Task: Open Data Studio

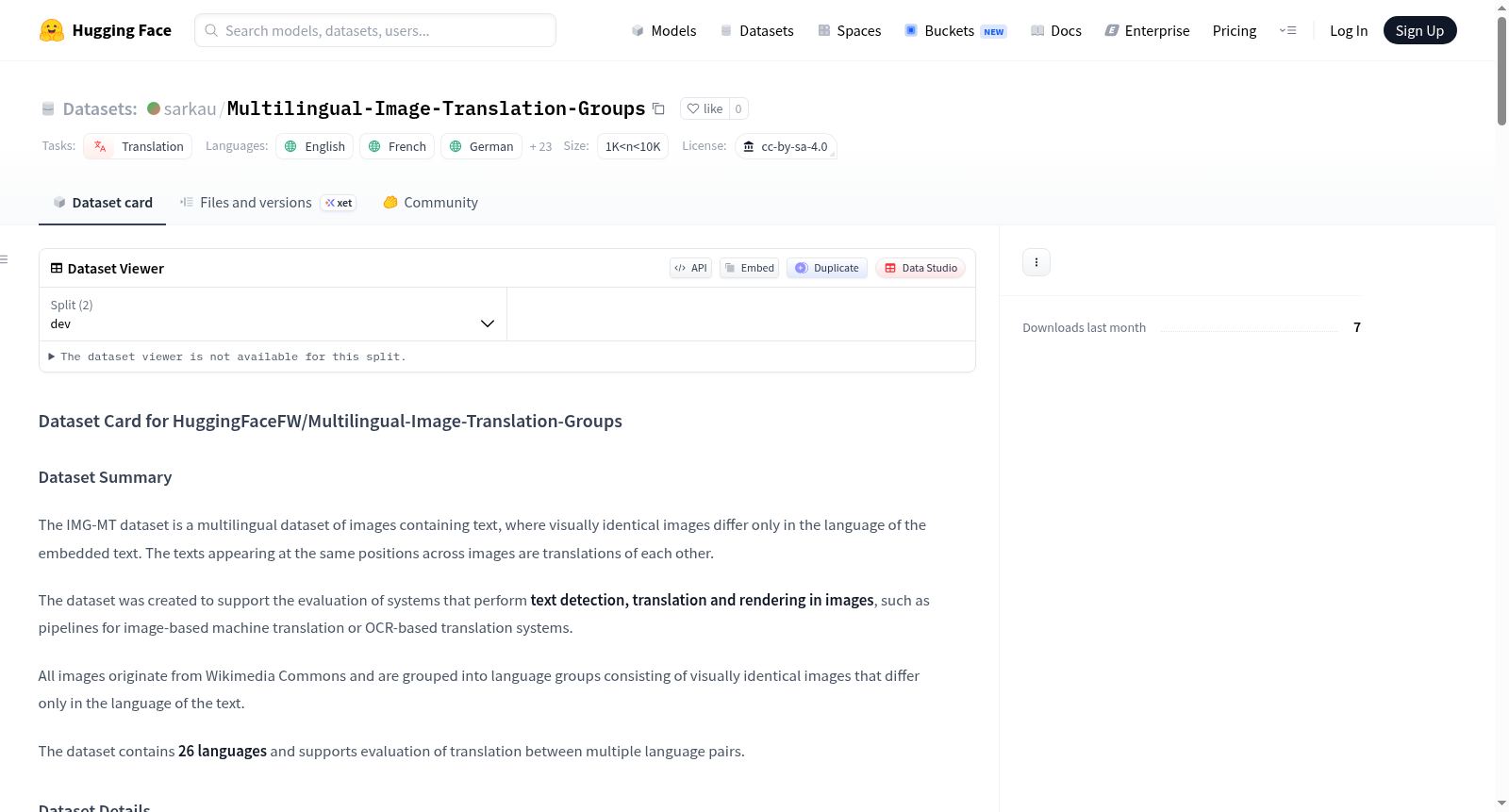Action: tap(920, 268)
